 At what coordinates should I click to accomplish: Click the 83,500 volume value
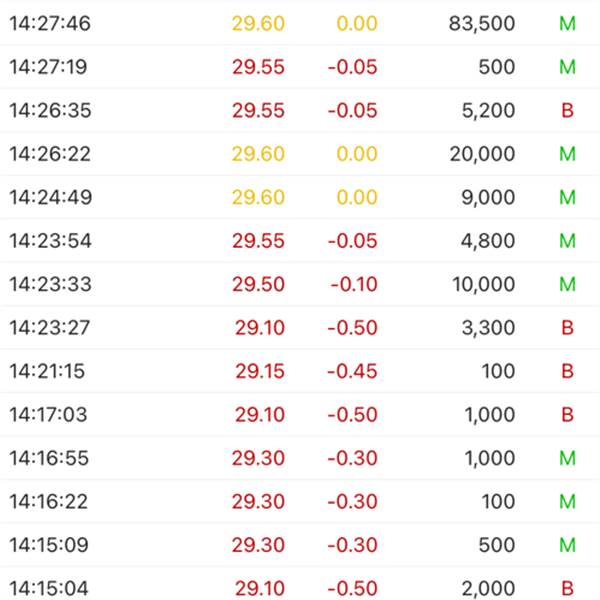(482, 23)
